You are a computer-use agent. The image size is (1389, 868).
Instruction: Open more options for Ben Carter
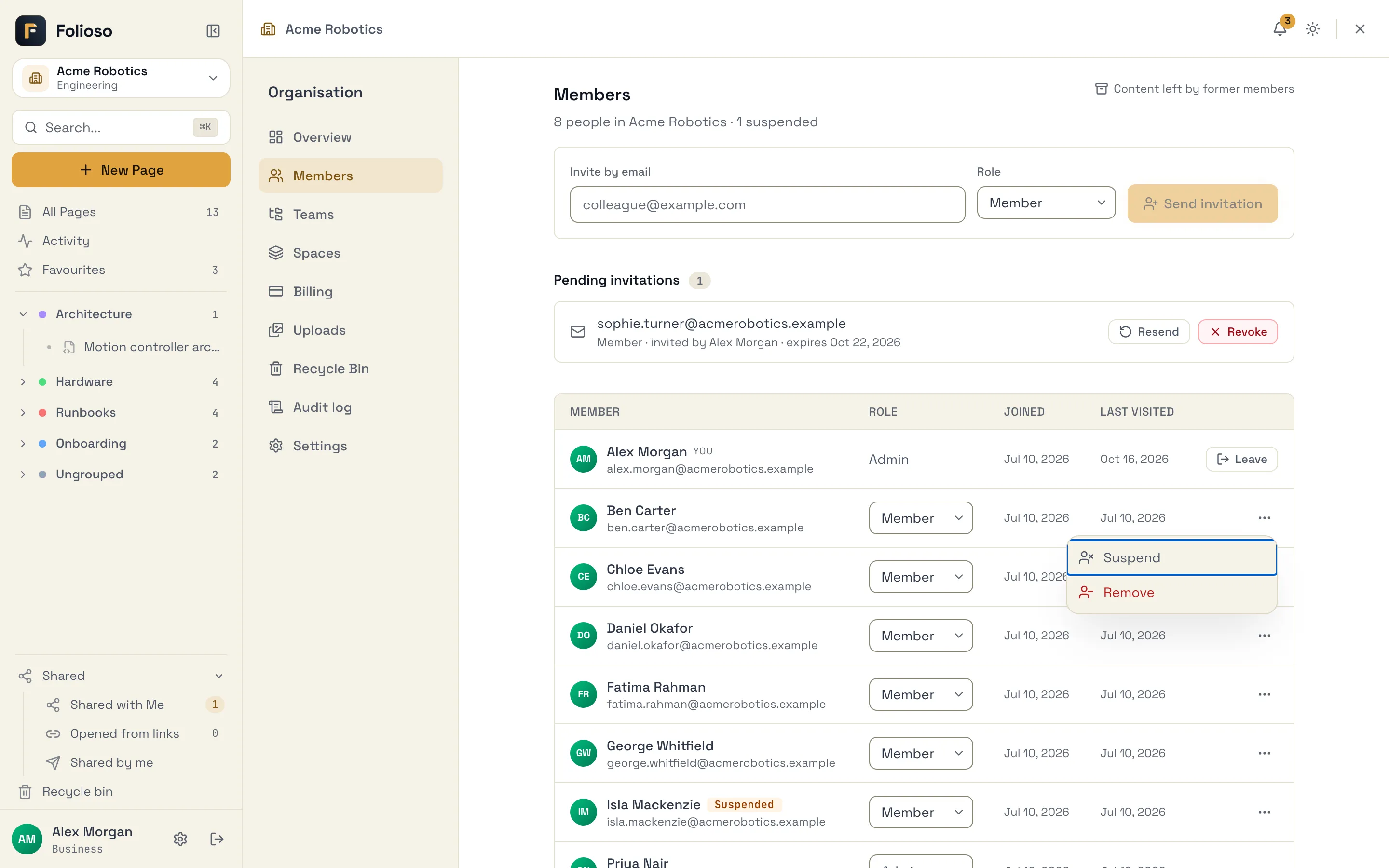coord(1264,518)
